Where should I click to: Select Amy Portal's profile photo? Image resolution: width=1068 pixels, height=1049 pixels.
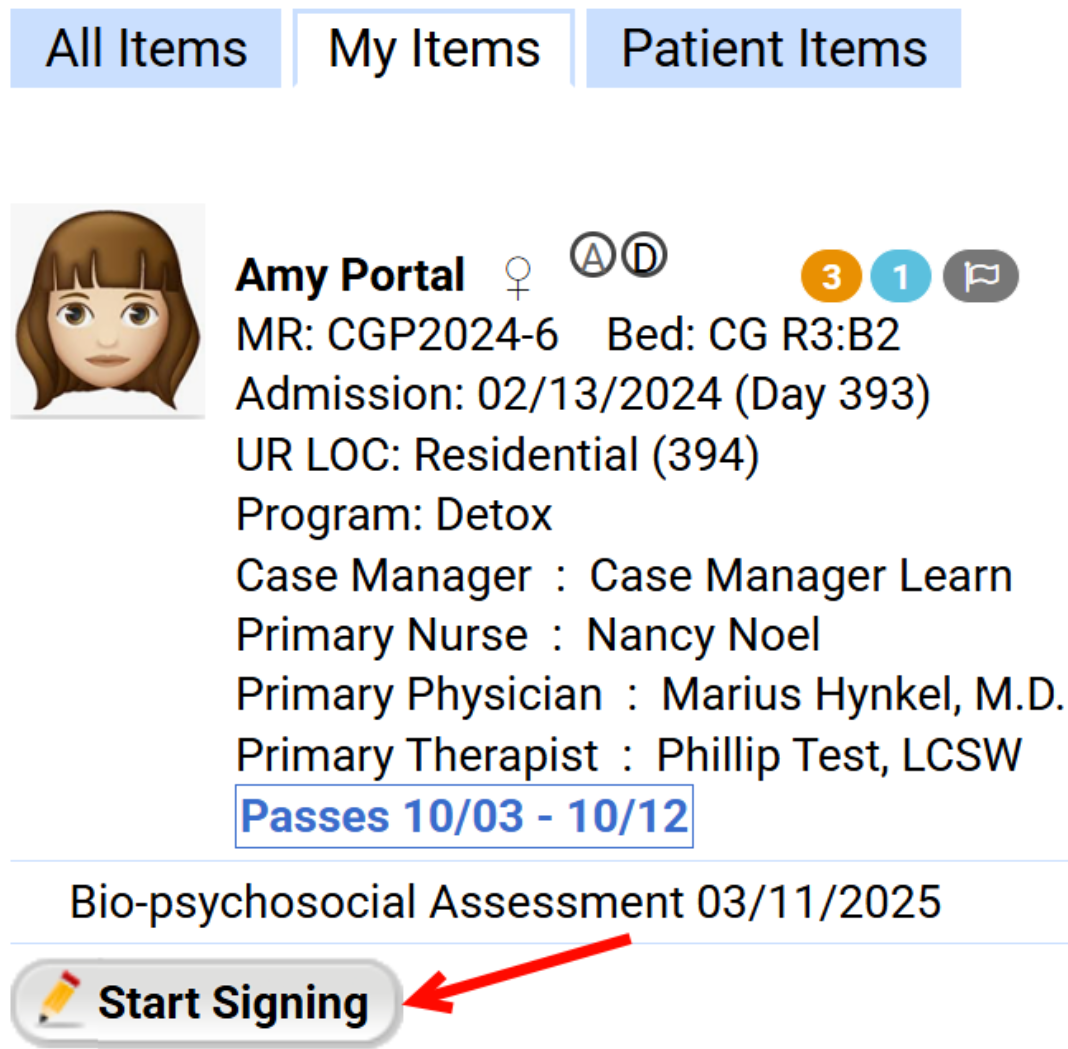tap(108, 310)
